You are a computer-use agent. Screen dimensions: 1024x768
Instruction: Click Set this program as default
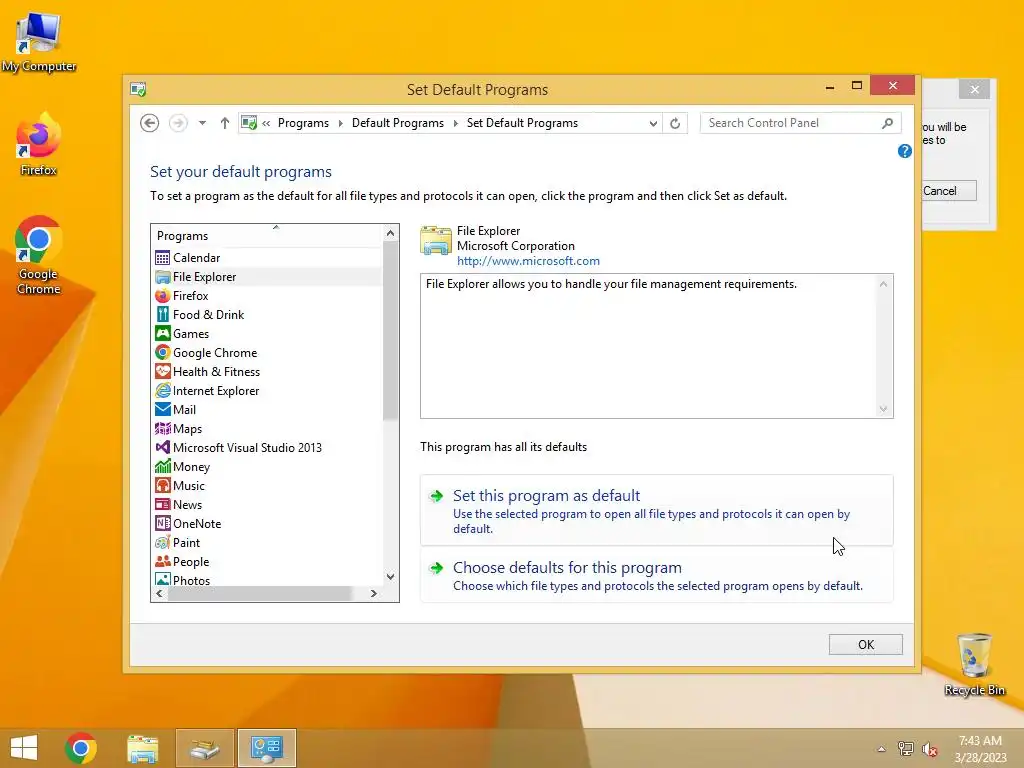[656, 511]
